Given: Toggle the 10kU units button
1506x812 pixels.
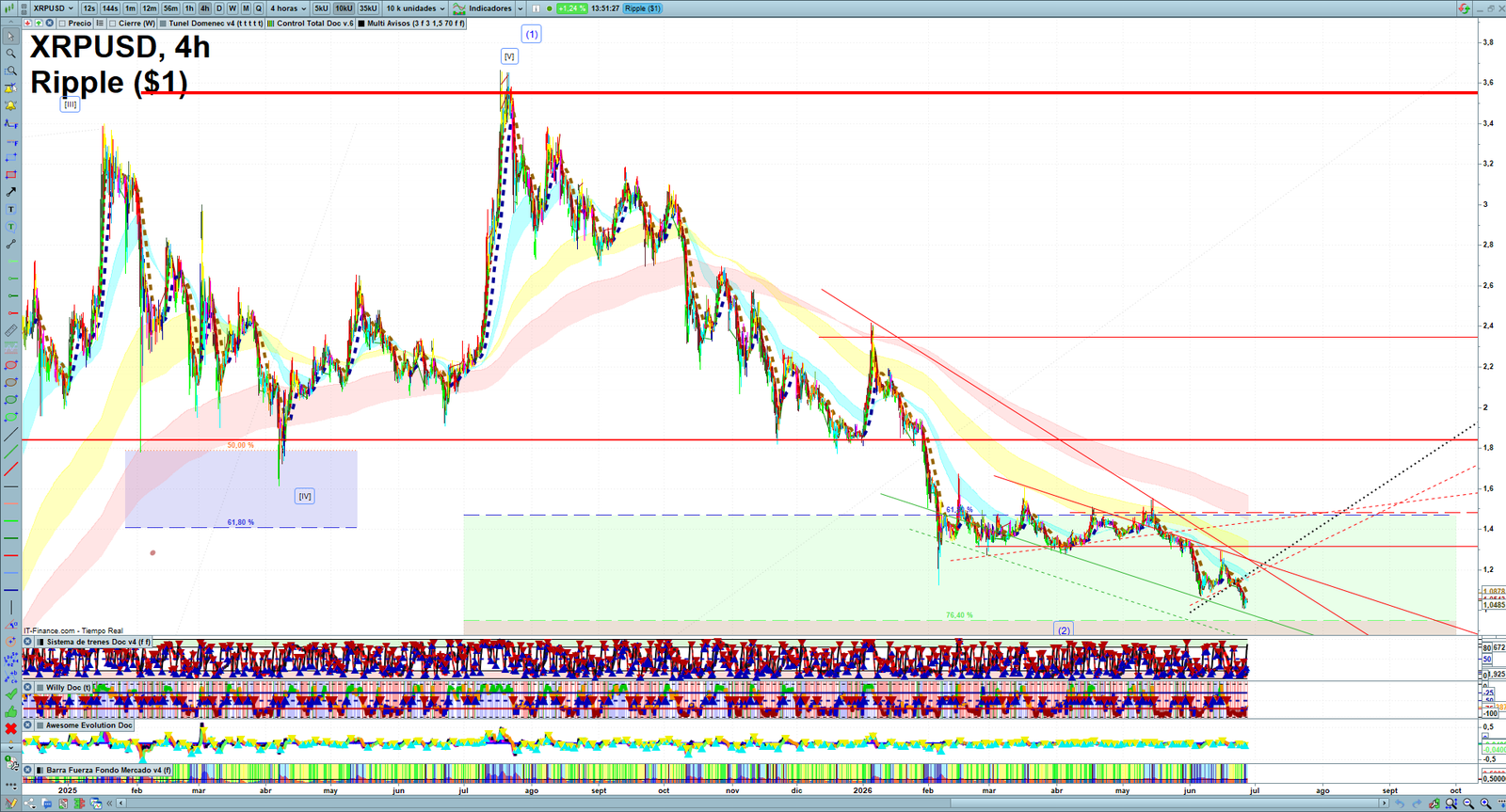Looking at the screenshot, I should (344, 8).
